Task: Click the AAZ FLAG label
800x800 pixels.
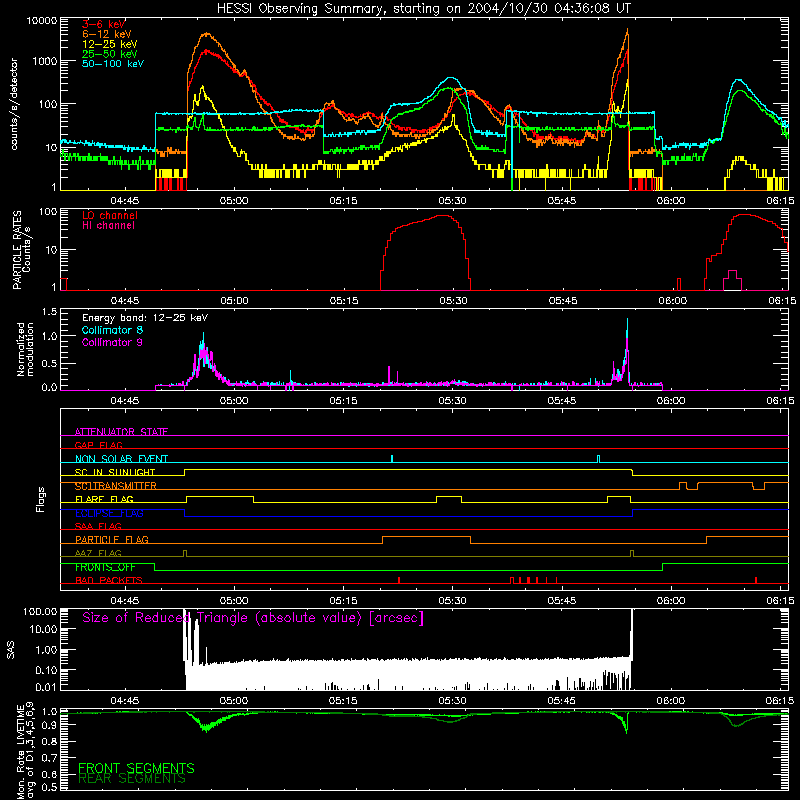Action: tap(98, 553)
